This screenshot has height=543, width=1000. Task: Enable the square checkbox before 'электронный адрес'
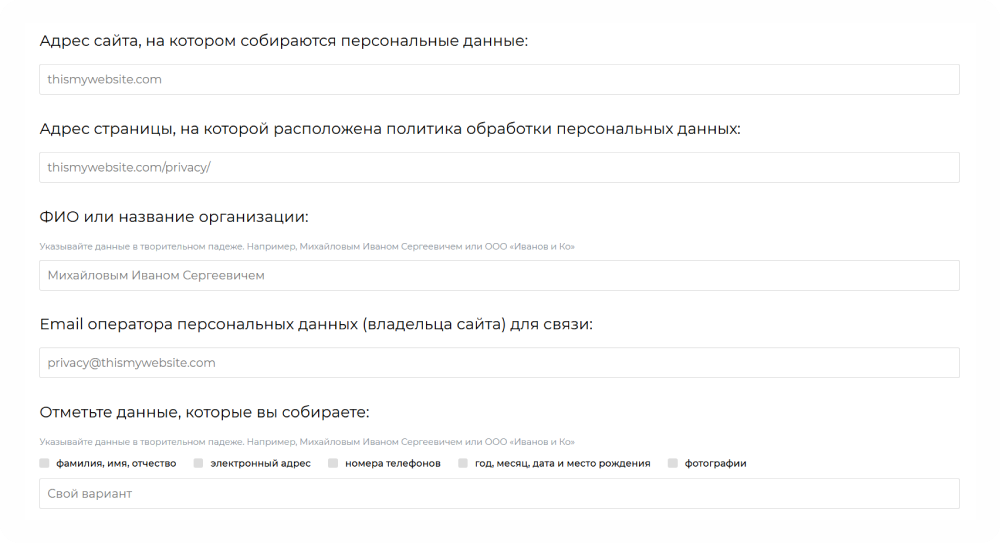tap(198, 464)
